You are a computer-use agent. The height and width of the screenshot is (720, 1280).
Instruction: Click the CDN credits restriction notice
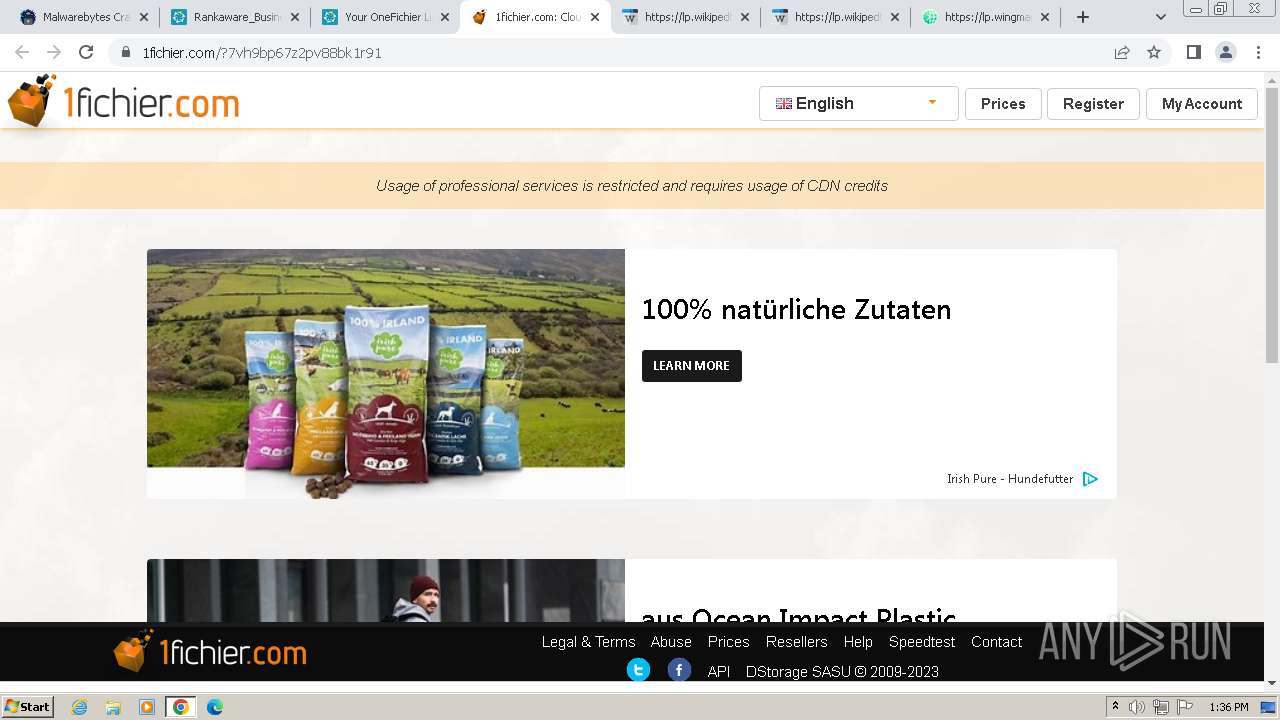(632, 186)
